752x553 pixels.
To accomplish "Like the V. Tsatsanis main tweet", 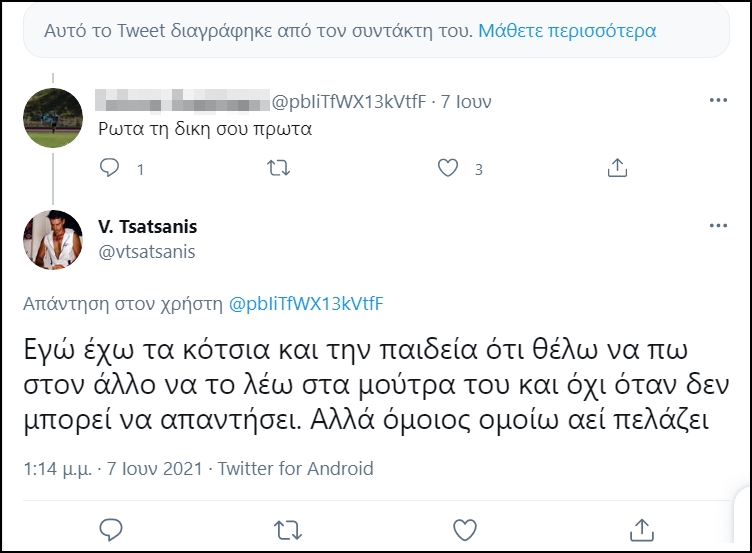I will [464, 526].
